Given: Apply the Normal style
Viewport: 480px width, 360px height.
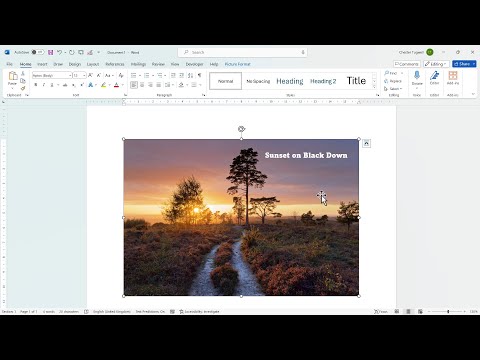Looking at the screenshot, I should [225, 81].
